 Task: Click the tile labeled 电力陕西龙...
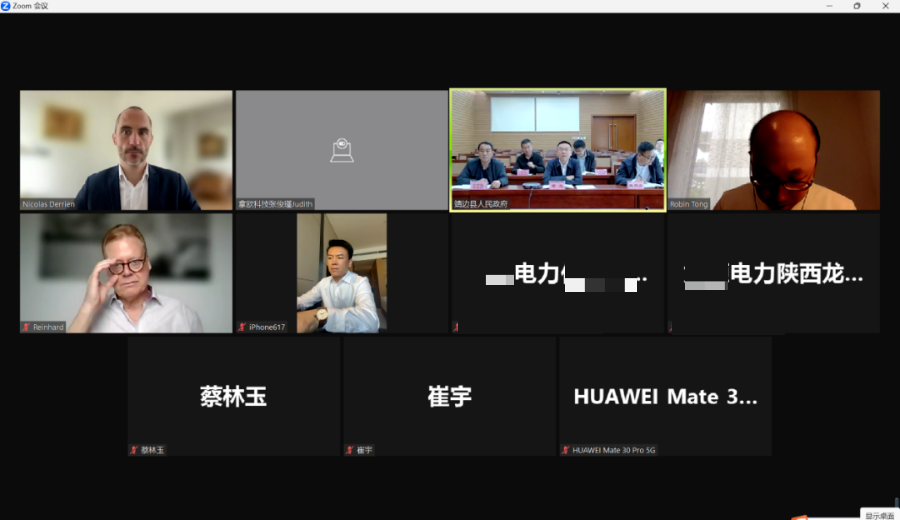tap(774, 273)
